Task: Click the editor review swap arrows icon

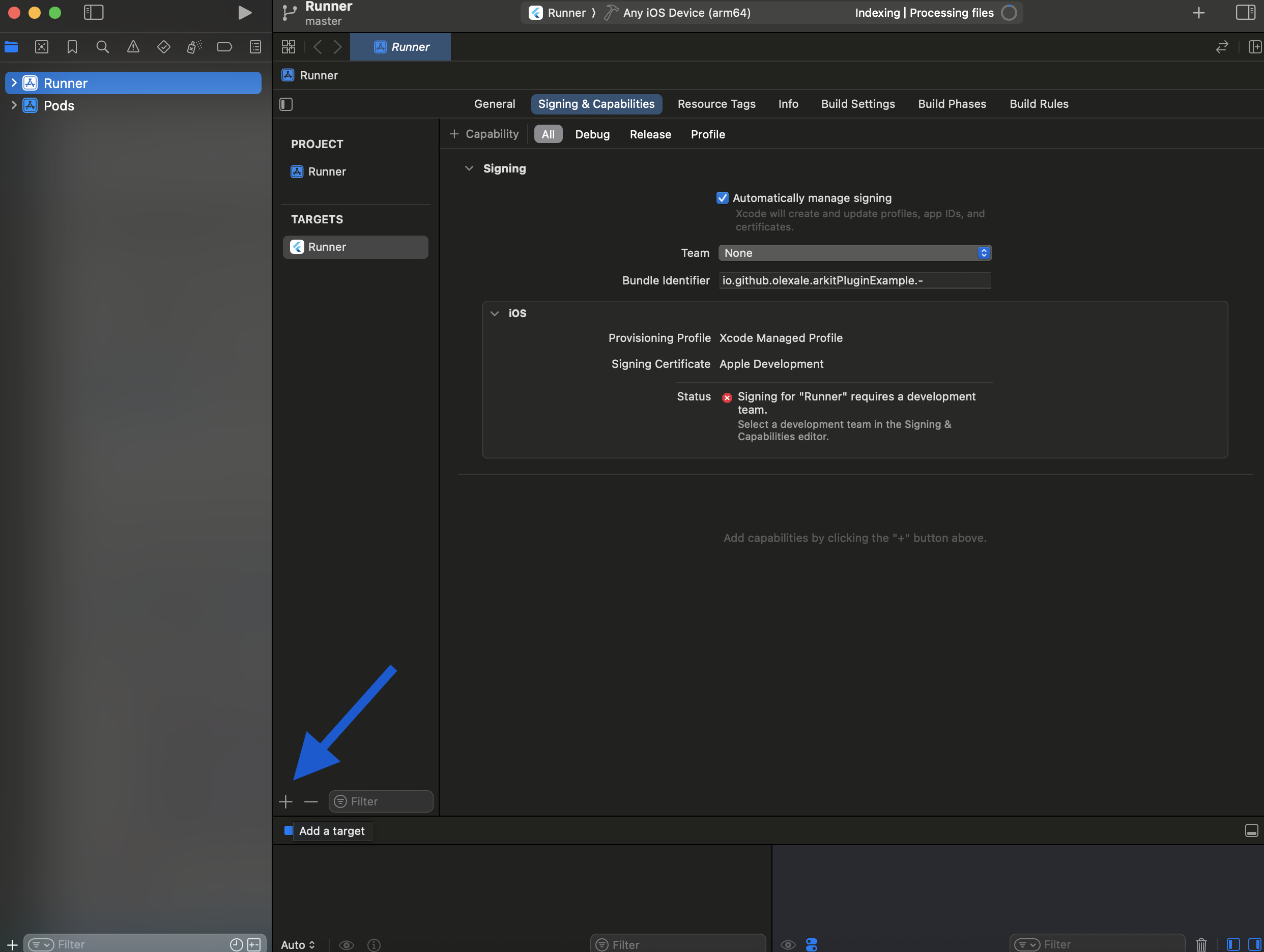Action: [1222, 47]
